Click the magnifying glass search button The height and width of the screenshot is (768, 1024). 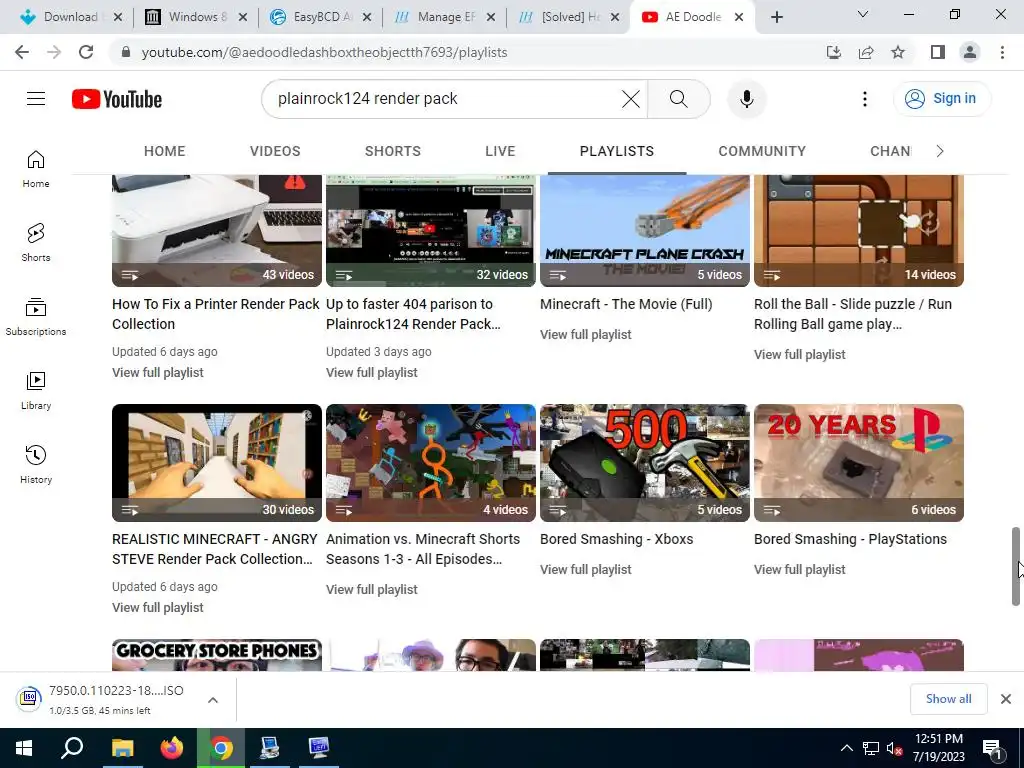[x=679, y=99]
